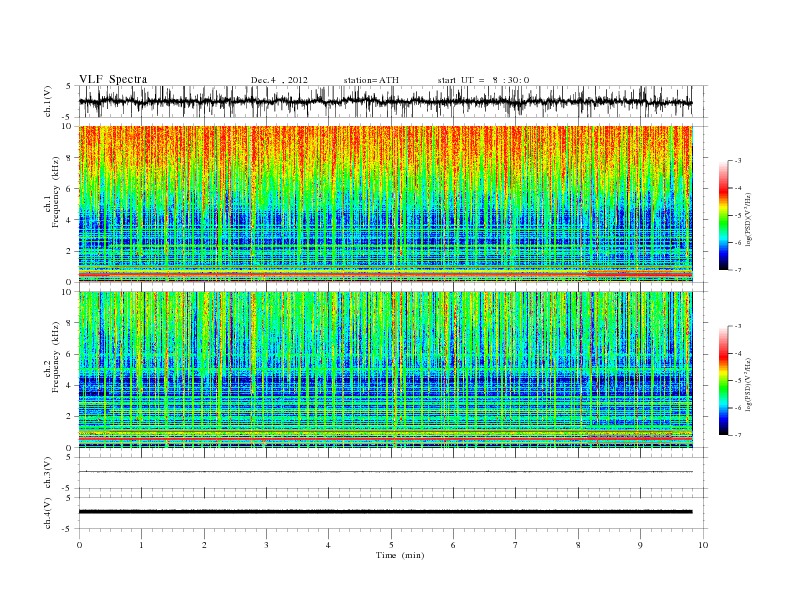792x612 pixels.
Task: Click the ch.1 spectrogram panel
Action: (386, 204)
